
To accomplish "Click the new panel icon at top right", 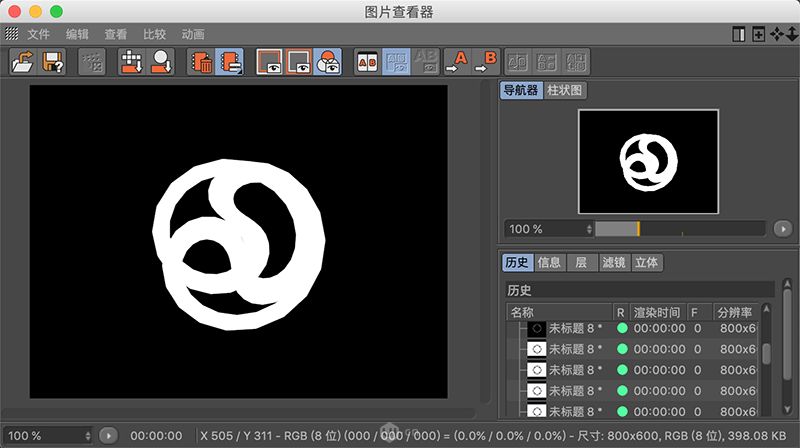I will pyautogui.click(x=758, y=34).
